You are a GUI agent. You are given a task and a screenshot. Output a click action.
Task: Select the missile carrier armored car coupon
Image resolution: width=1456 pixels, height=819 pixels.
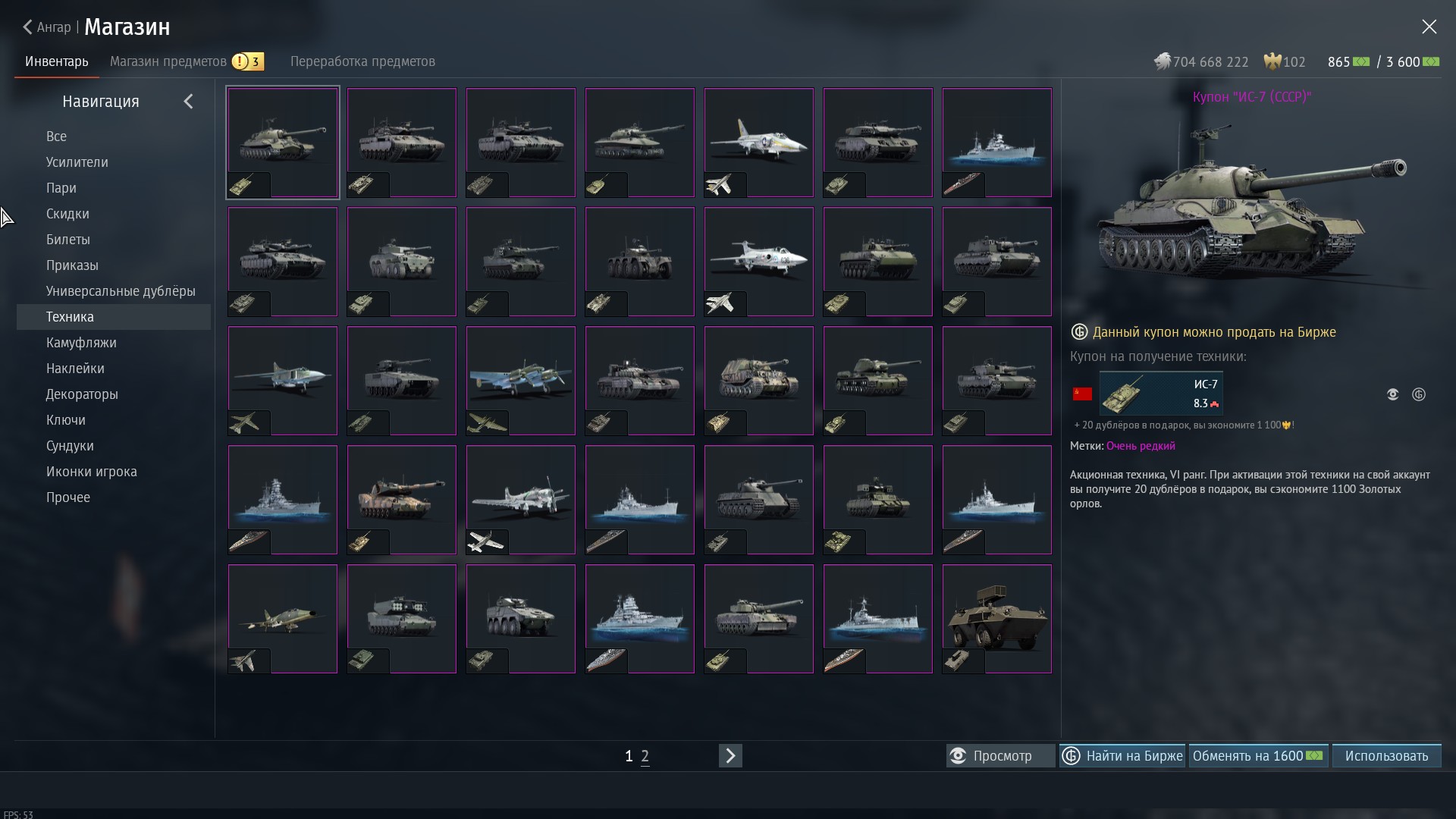(997, 619)
